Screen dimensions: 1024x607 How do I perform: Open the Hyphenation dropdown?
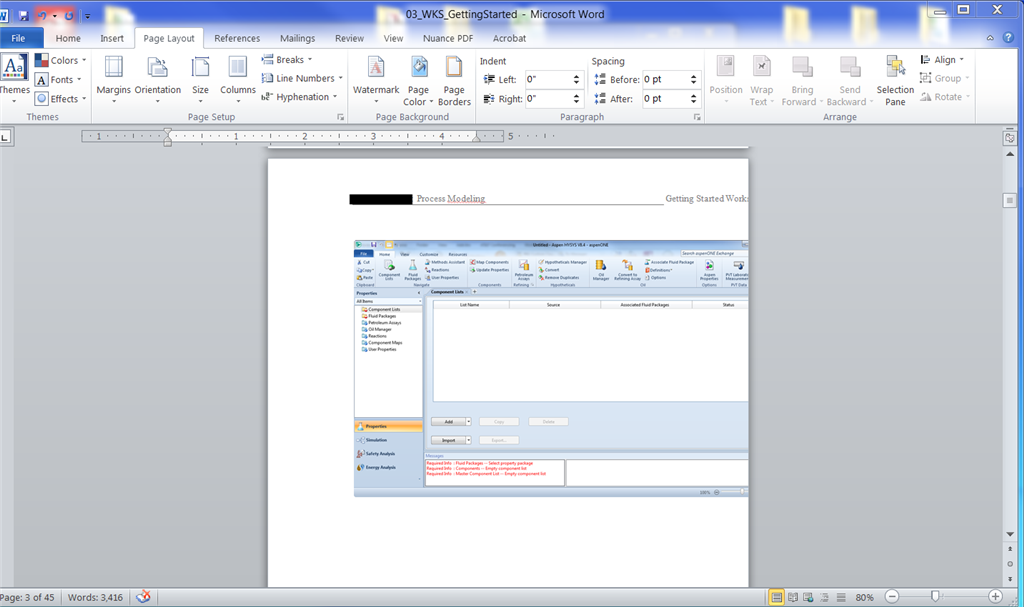click(x=300, y=97)
